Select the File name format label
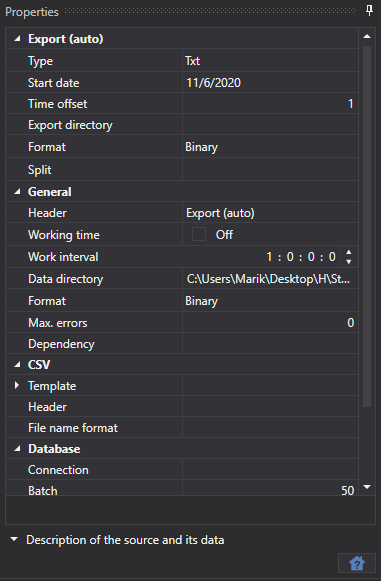 click(73, 428)
